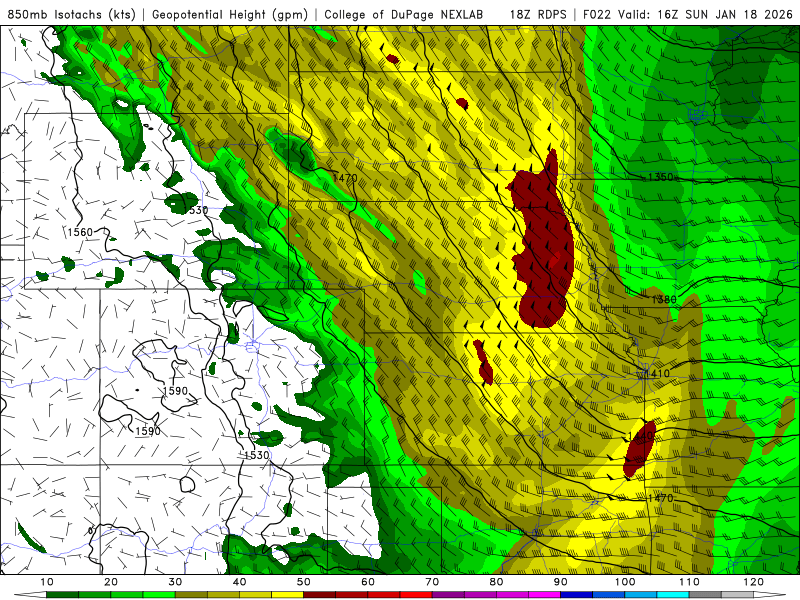The width and height of the screenshot is (800, 600).
Task: Click the 1530 contour label below the two 1590 labels
Action: pyautogui.click(x=256, y=455)
